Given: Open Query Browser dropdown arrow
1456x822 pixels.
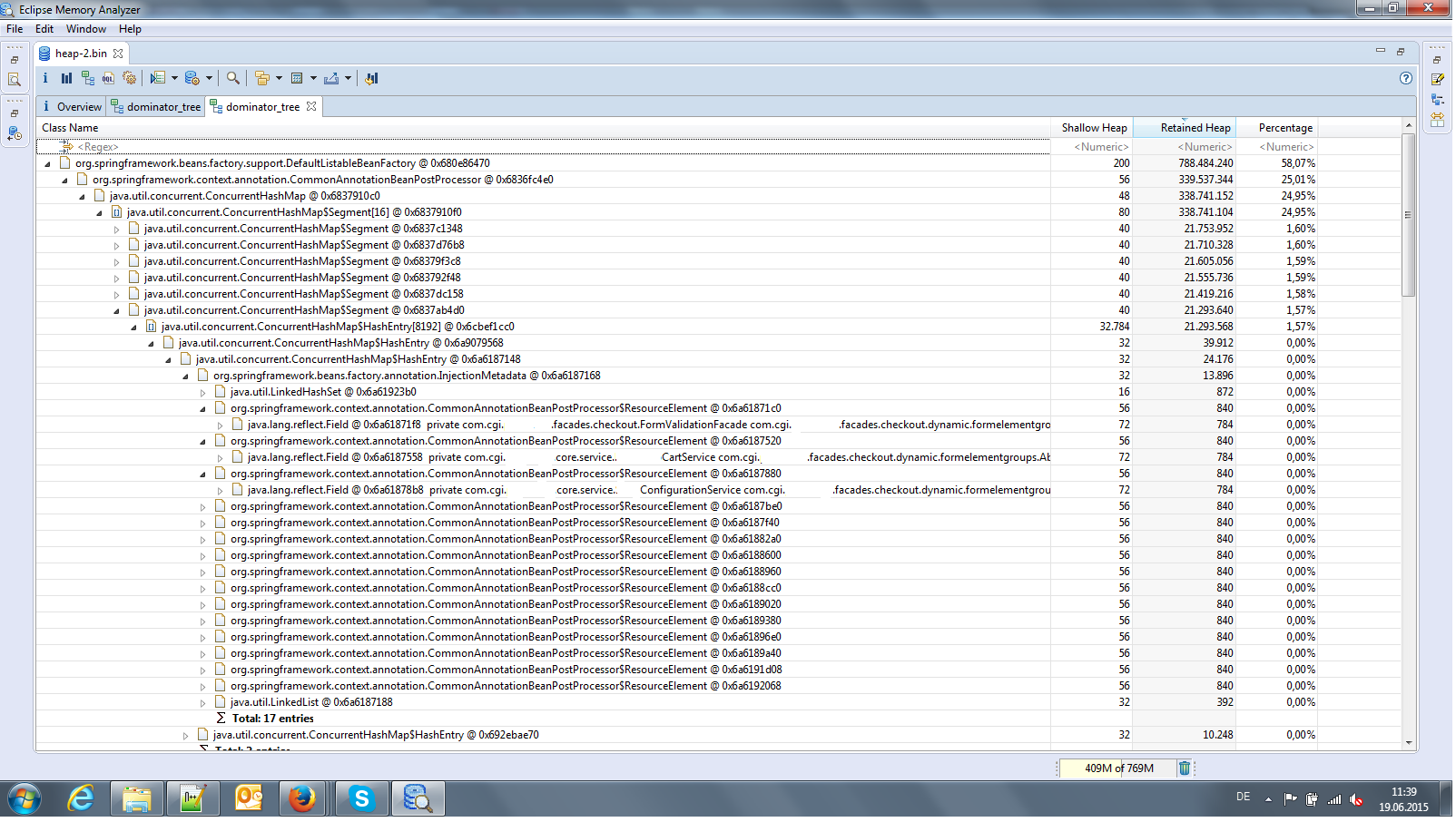Looking at the screenshot, I should pyautogui.click(x=174, y=78).
